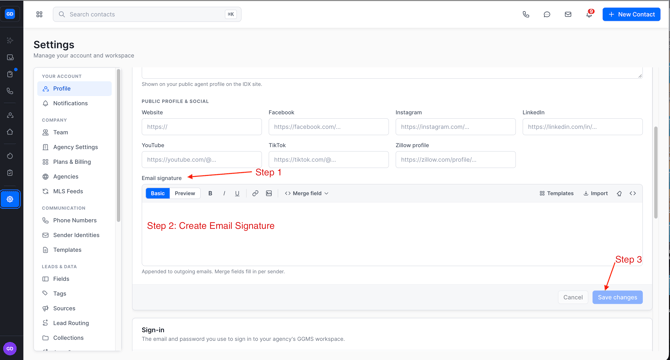The height and width of the screenshot is (360, 670).
Task: Open Phone Numbers settings page
Action: coord(74,220)
